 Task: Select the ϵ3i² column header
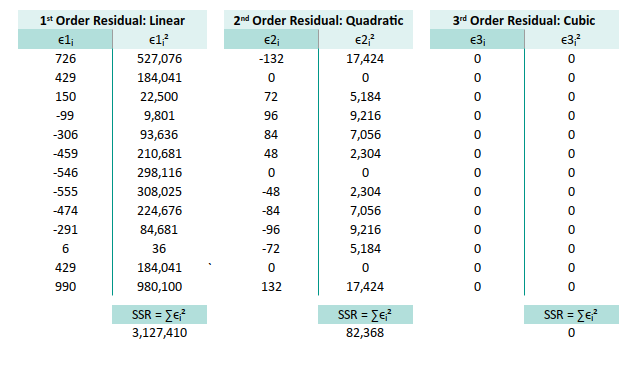571,40
